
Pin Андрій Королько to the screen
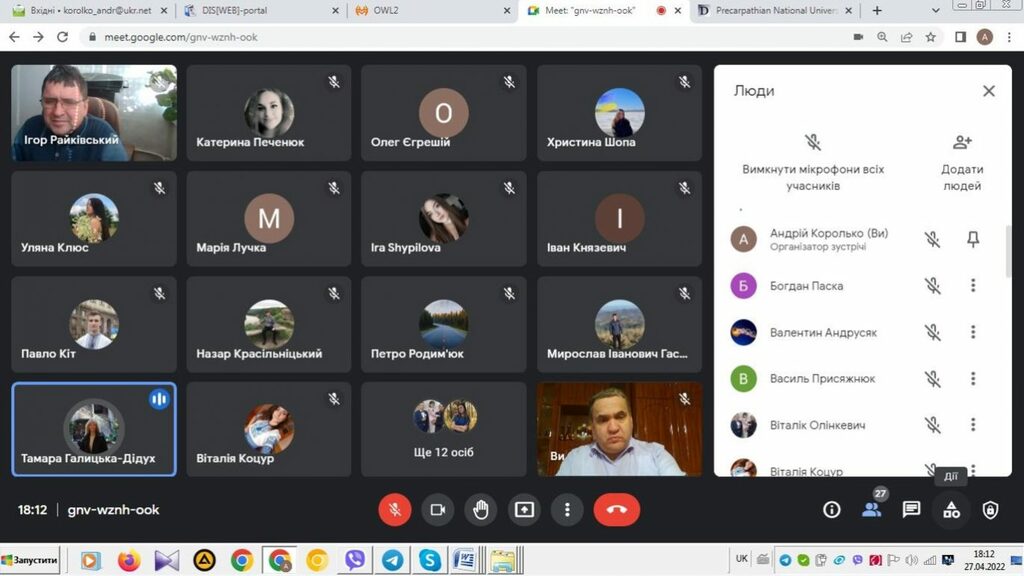pos(973,239)
